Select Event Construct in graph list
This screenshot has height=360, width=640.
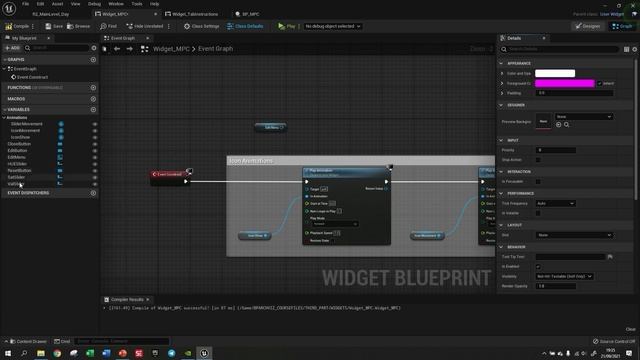click(32, 77)
